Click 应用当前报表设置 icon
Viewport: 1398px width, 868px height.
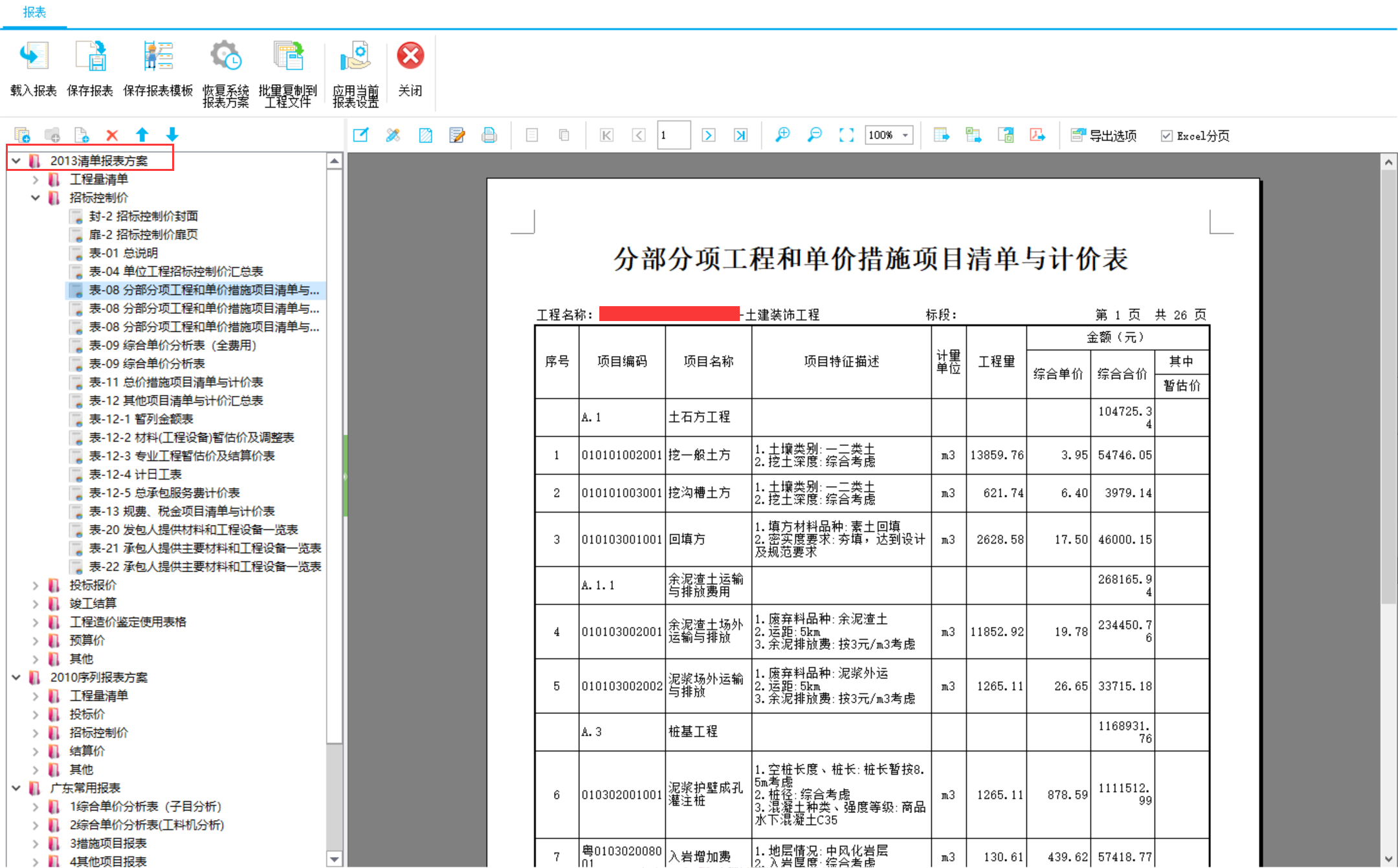355,57
